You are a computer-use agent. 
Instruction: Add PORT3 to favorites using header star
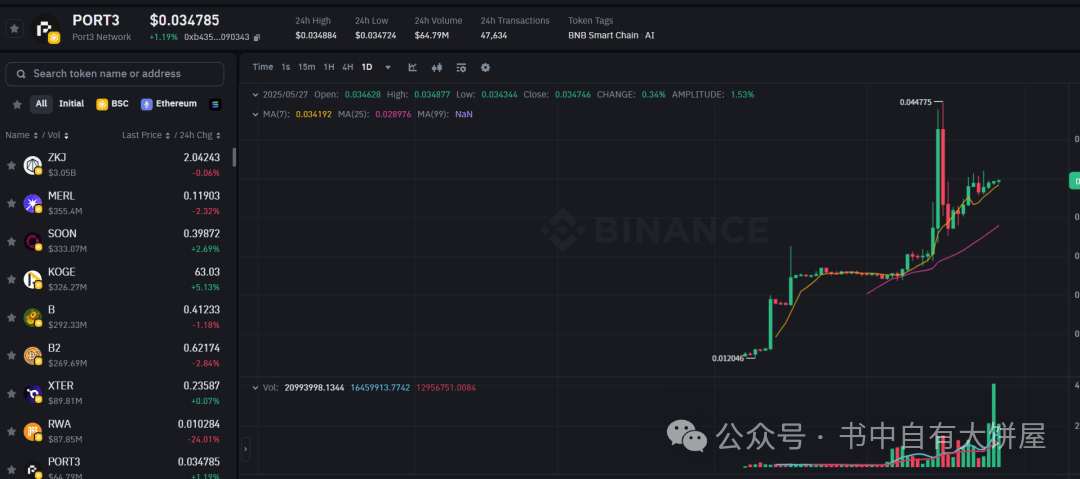coord(14,28)
